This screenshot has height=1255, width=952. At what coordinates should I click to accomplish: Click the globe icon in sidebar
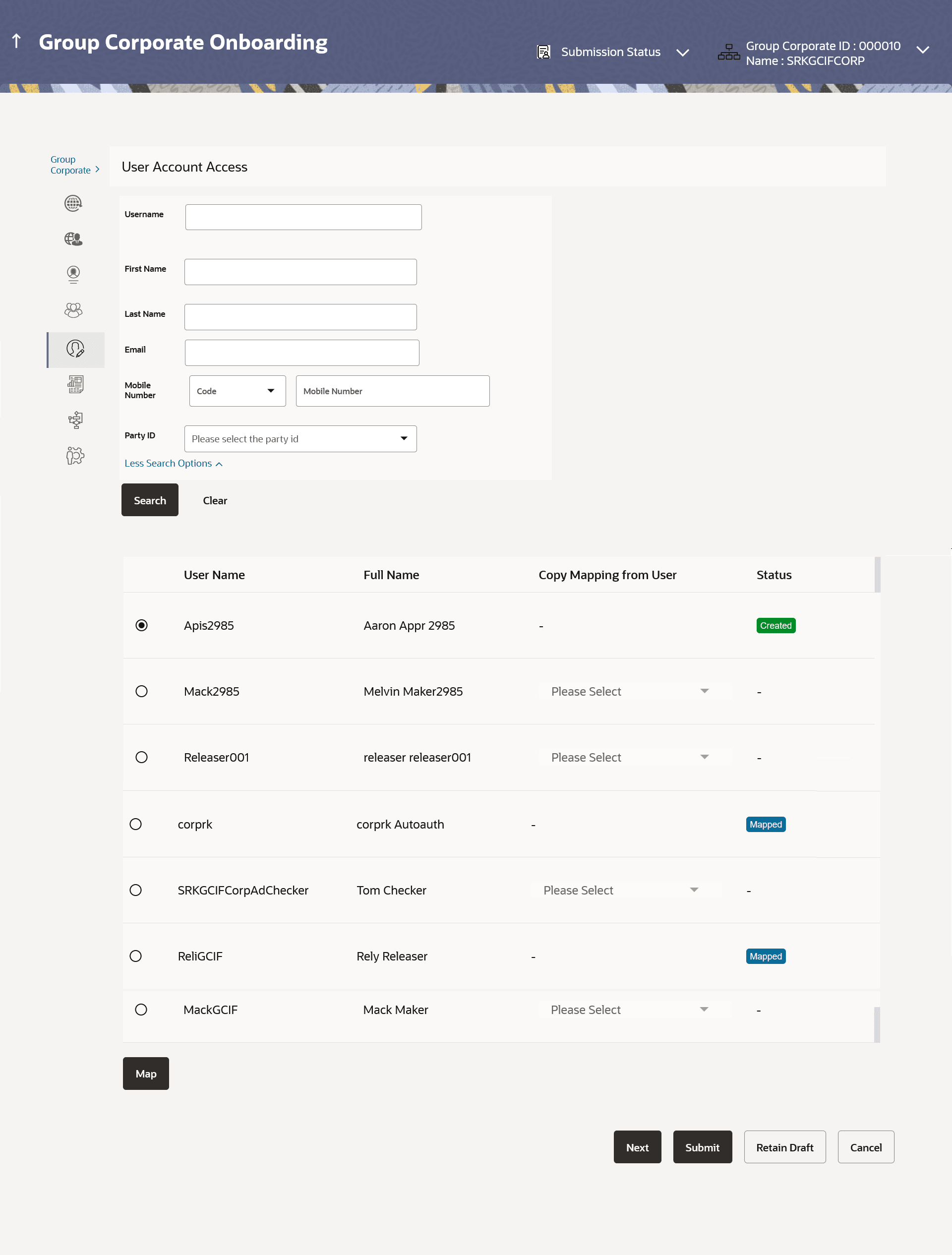point(73,203)
